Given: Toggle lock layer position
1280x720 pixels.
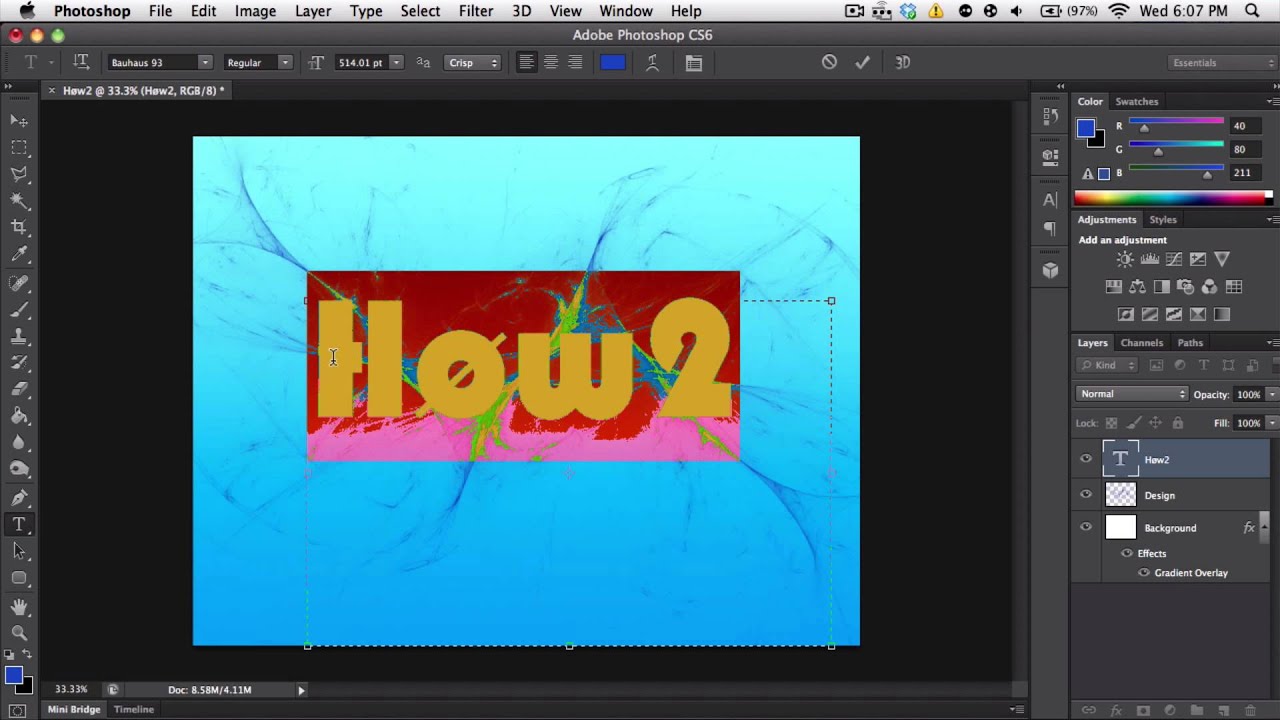Looking at the screenshot, I should (x=1155, y=423).
